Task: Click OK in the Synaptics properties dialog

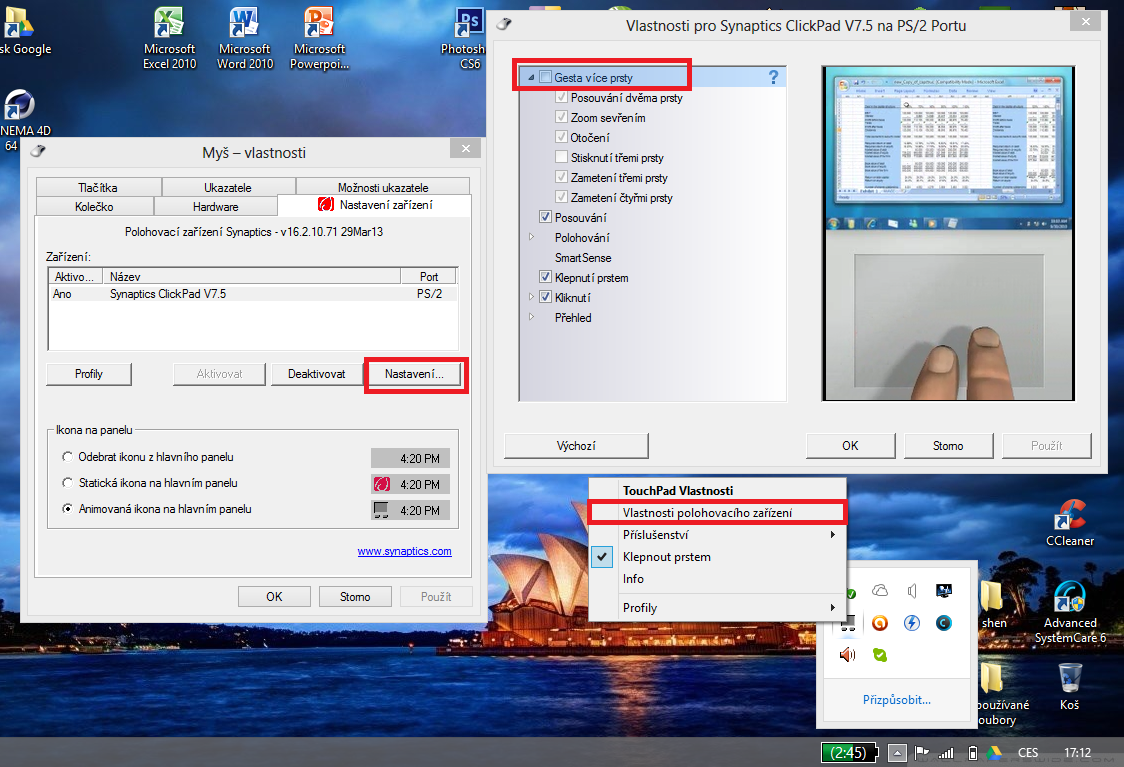Action: 850,446
